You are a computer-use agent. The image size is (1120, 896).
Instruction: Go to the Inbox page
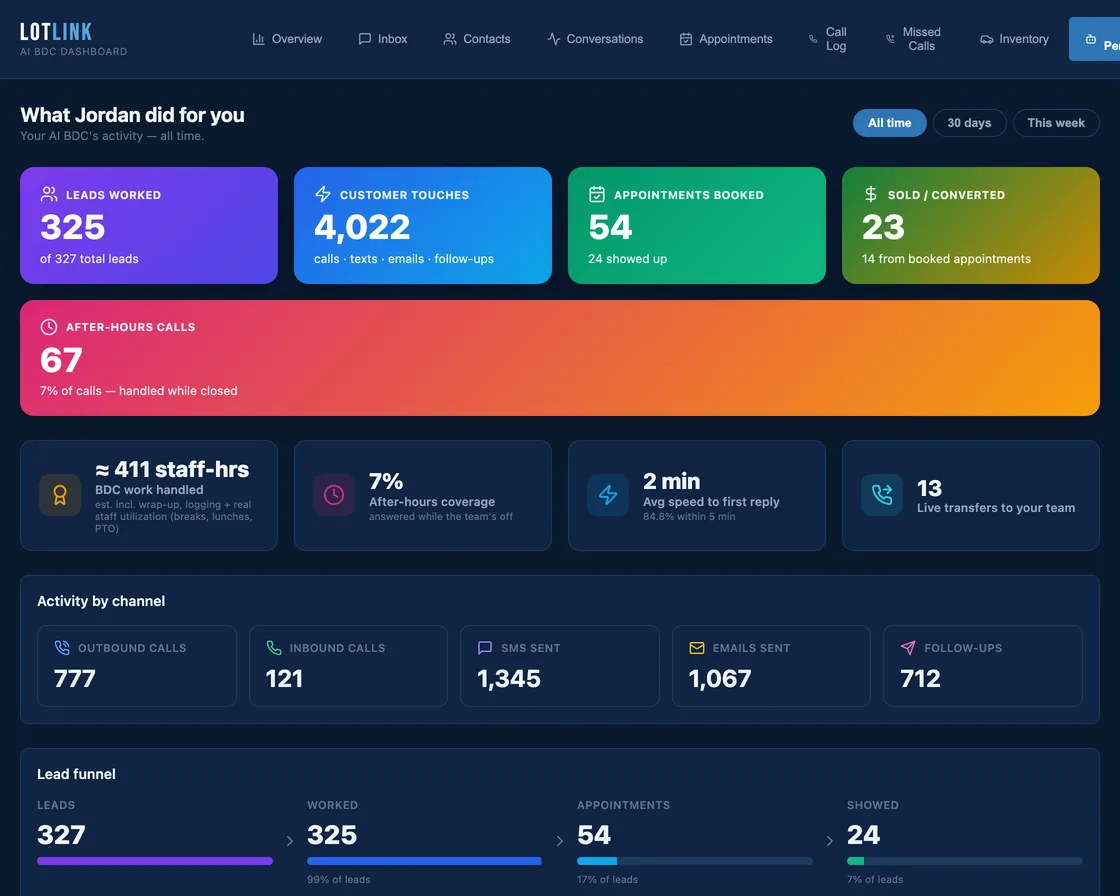(x=383, y=39)
